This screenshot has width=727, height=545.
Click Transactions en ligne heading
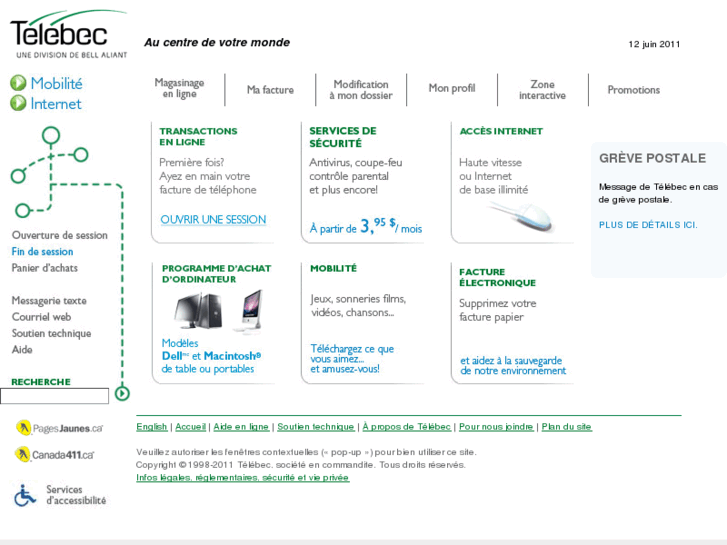(x=198, y=136)
